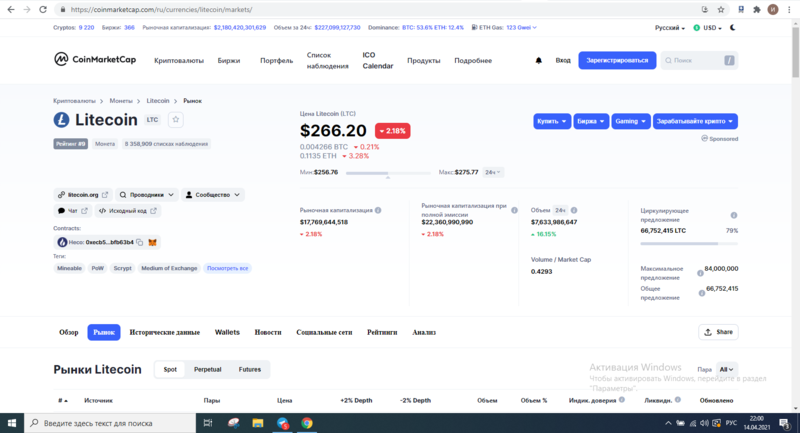Open notifications bell icon
The height and width of the screenshot is (433, 800).
[538, 60]
